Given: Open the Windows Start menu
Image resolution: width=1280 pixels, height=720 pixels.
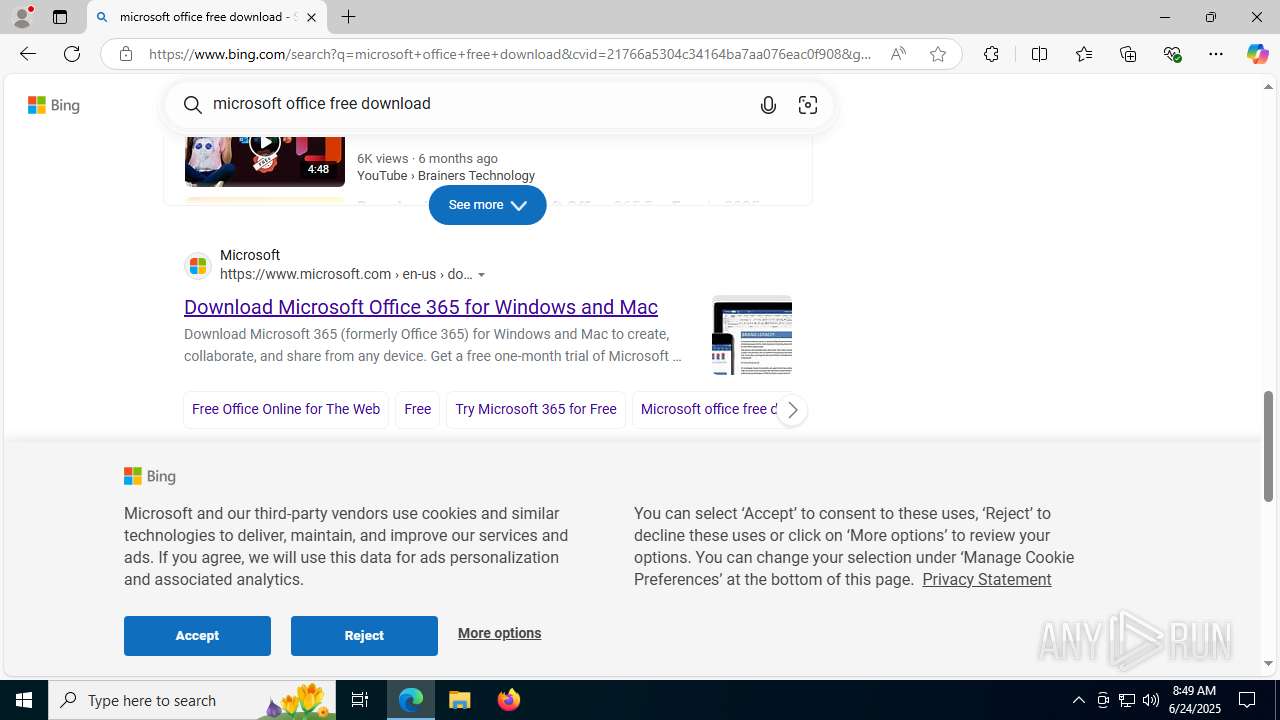Looking at the screenshot, I should [24, 700].
